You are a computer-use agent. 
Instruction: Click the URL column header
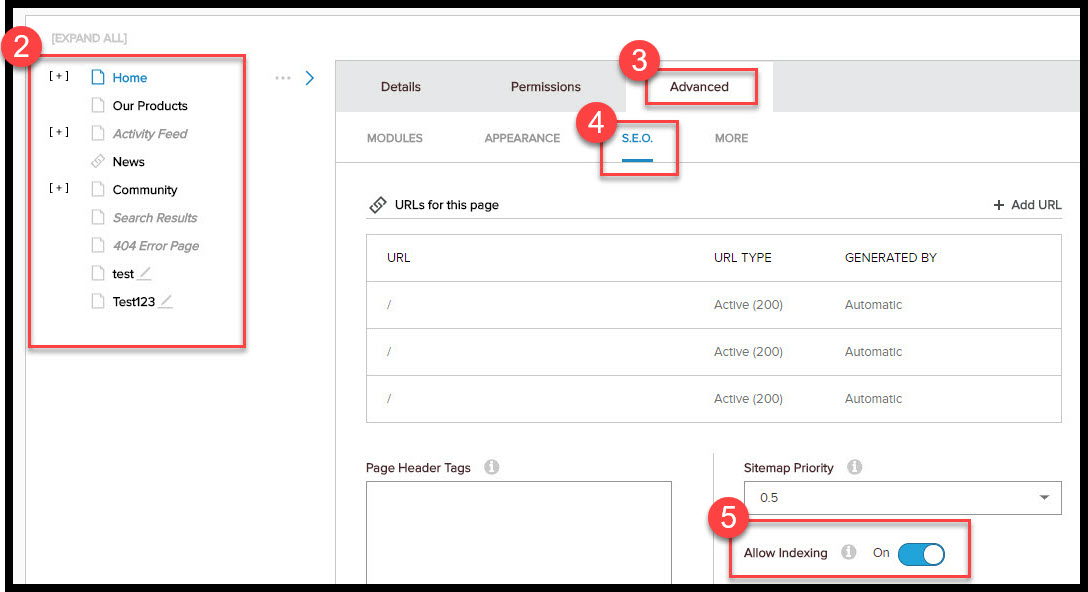coord(398,257)
